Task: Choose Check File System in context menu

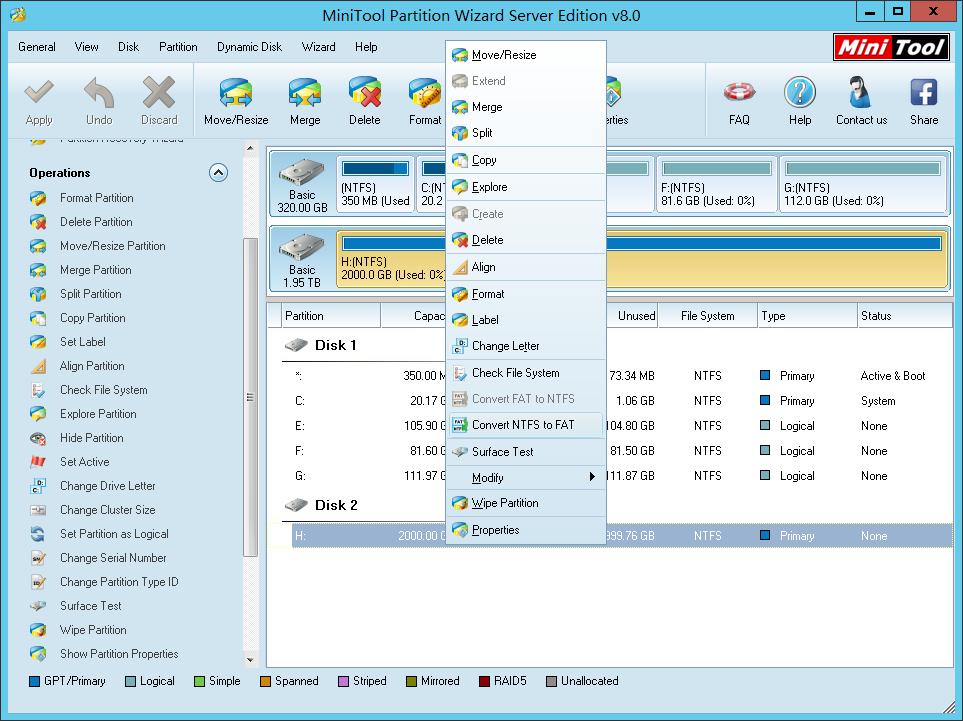Action: point(526,373)
